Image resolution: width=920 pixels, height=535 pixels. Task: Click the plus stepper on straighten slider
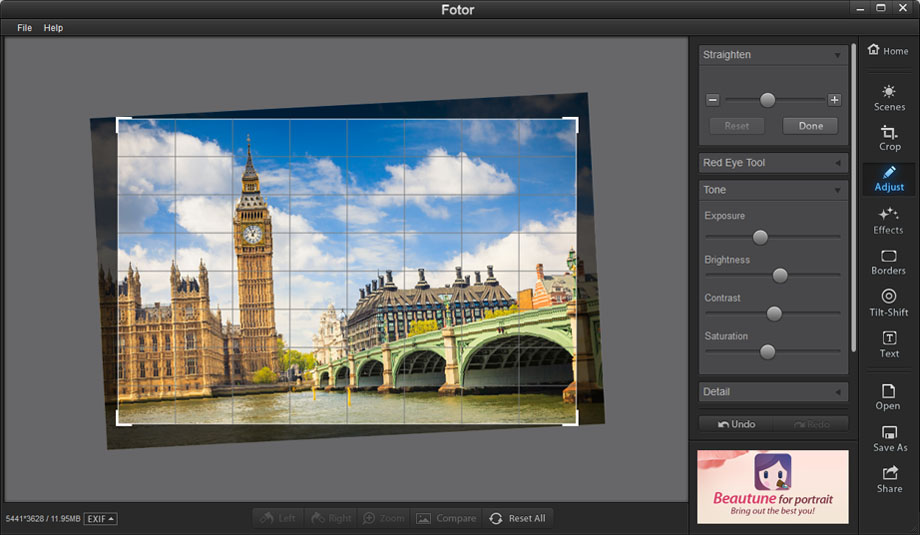tap(834, 100)
